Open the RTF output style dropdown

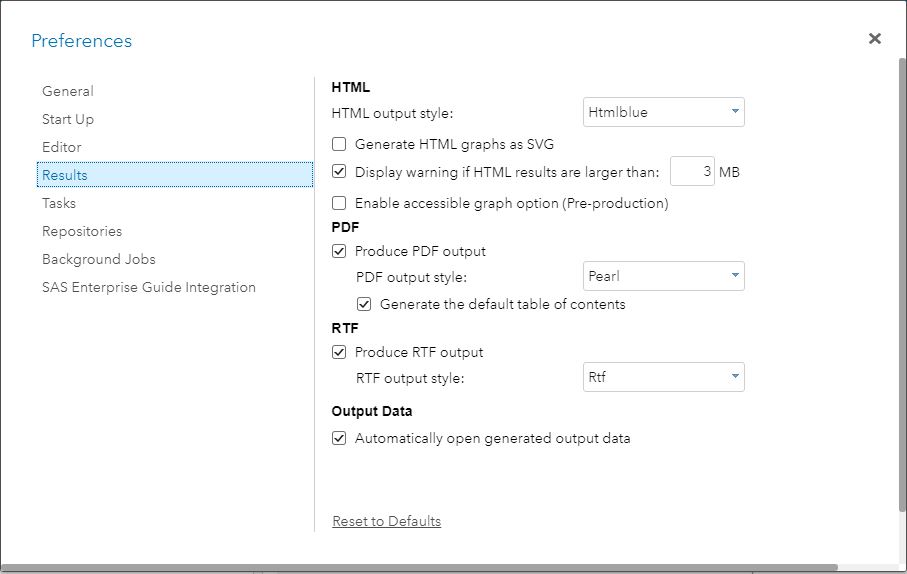point(663,377)
